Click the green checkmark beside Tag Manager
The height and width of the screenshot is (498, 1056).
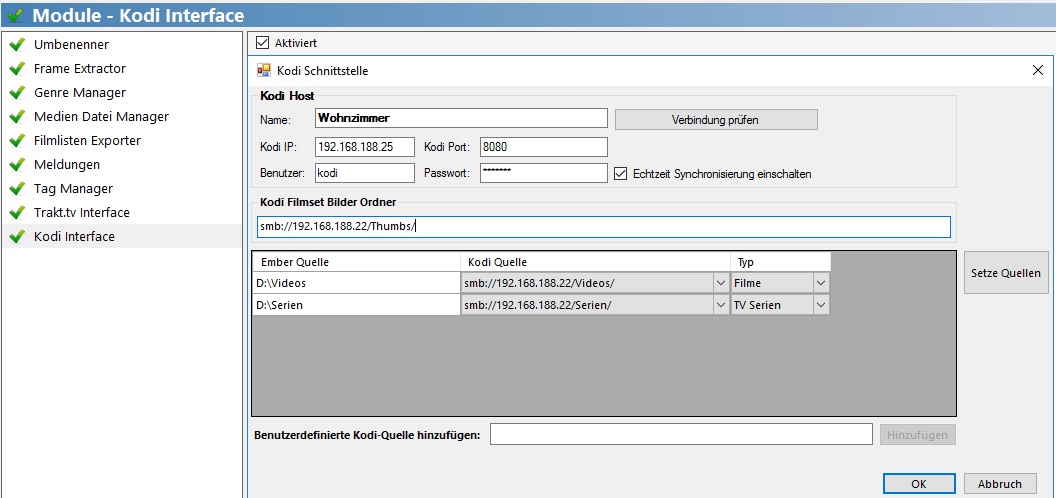16,189
